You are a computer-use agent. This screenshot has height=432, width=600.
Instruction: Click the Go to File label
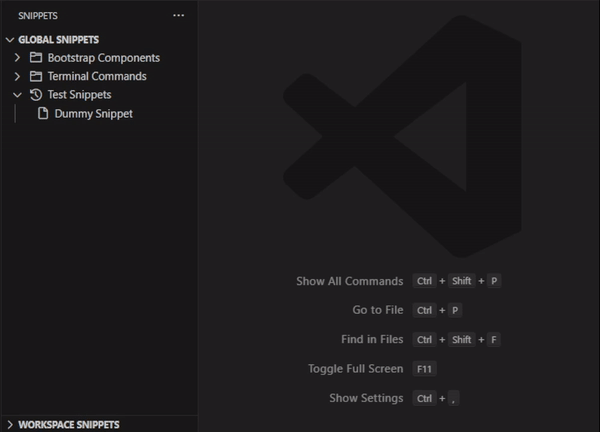[378, 310]
